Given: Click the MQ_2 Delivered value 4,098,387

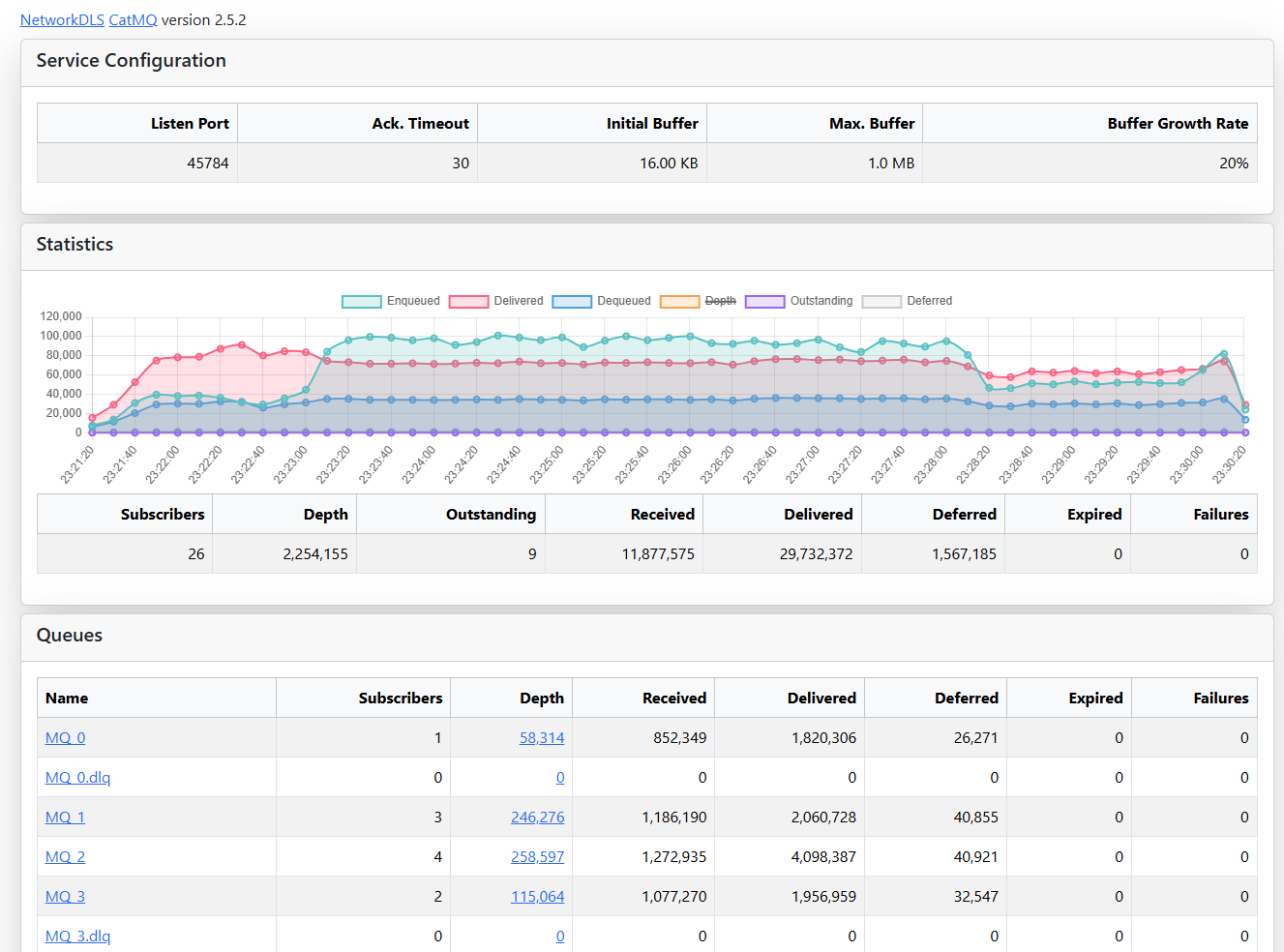Looking at the screenshot, I should (824, 857).
